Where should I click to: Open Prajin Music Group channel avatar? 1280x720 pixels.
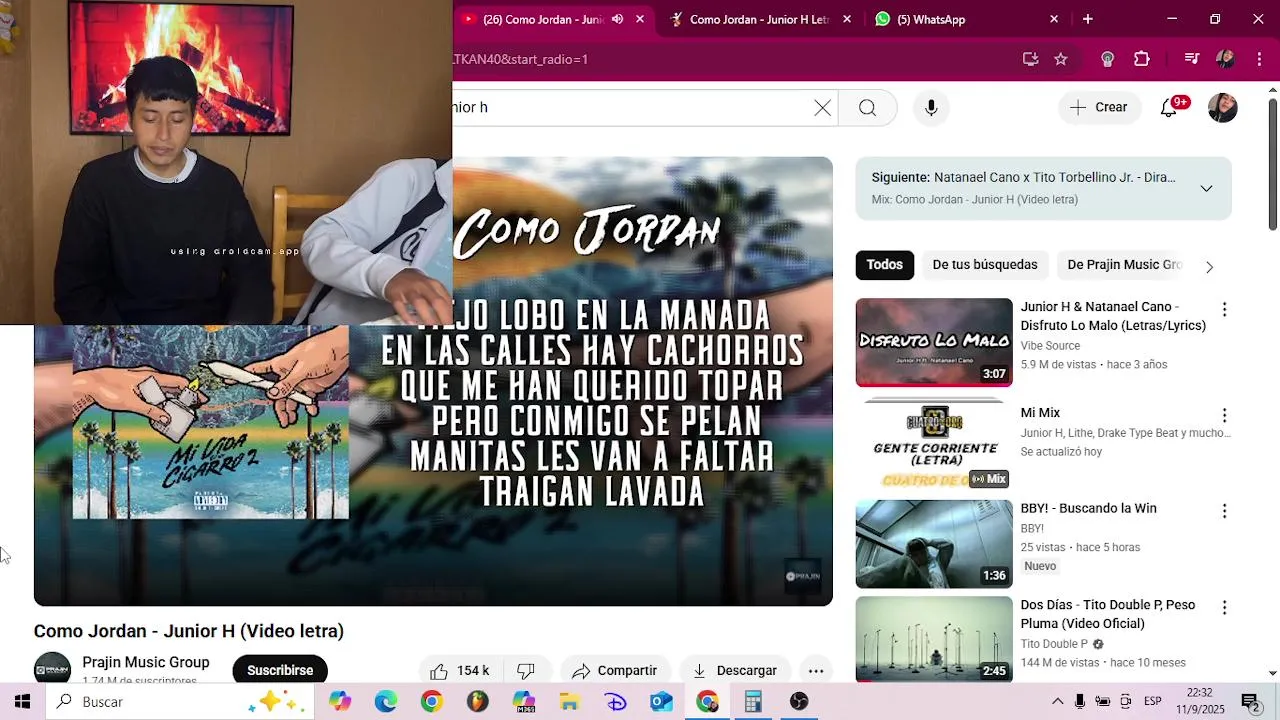tap(52, 669)
